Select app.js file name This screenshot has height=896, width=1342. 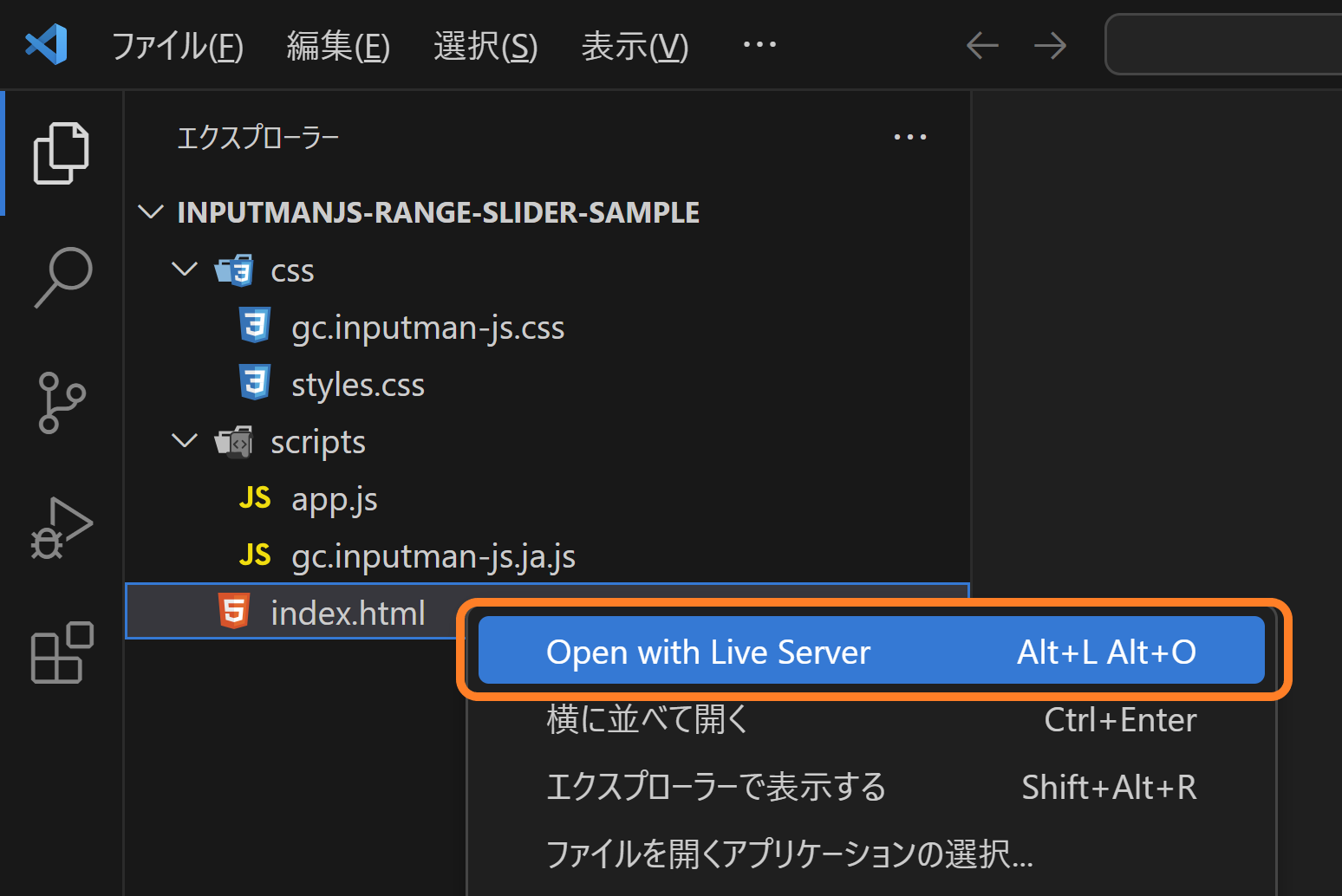click(335, 499)
